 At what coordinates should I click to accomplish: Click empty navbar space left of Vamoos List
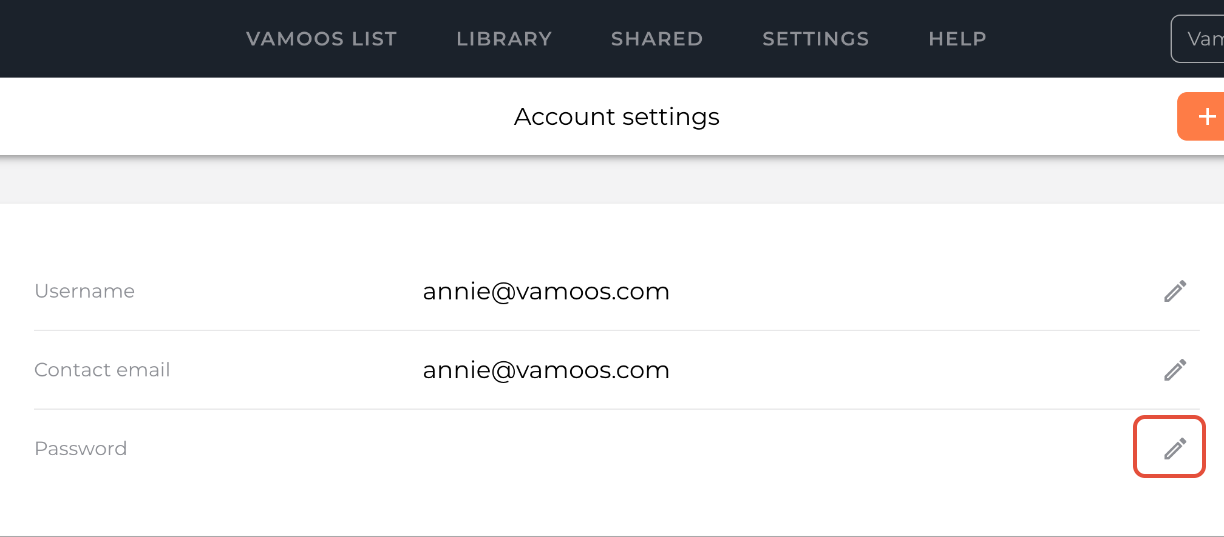(120, 39)
